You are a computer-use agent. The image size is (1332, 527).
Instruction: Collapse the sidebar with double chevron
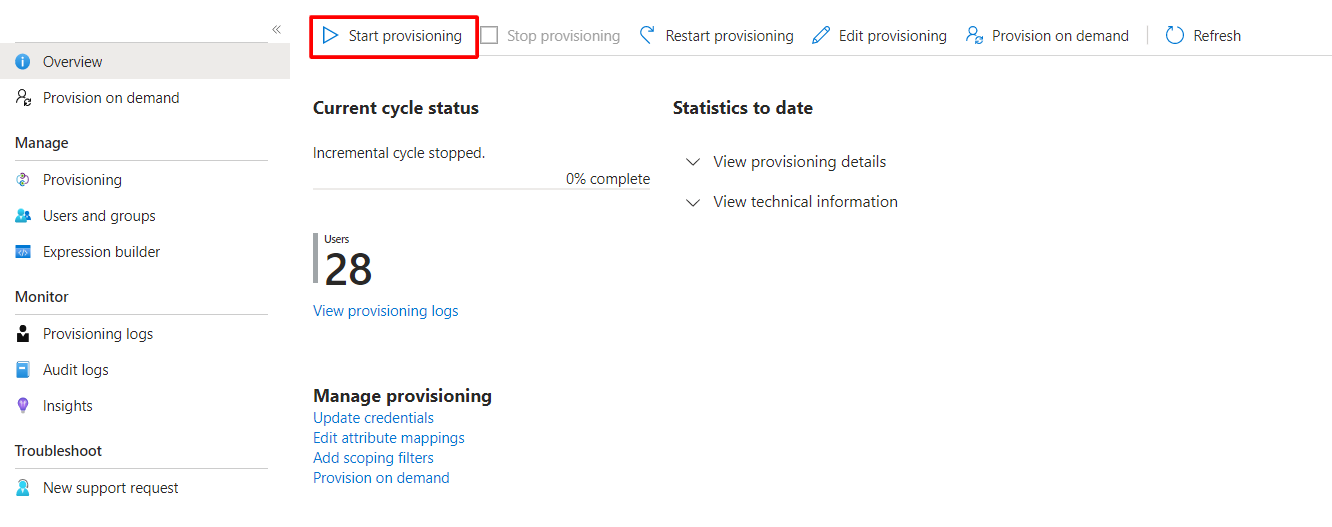point(277,30)
